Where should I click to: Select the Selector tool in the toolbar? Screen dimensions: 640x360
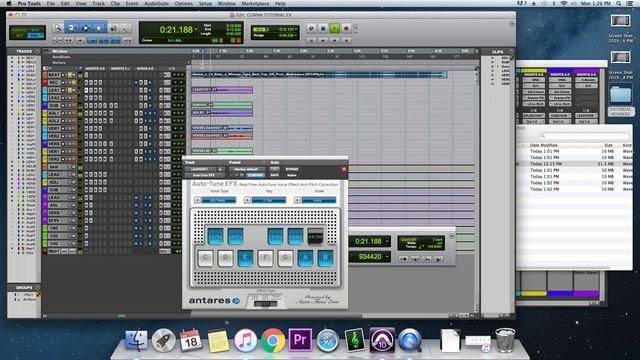click(85, 28)
